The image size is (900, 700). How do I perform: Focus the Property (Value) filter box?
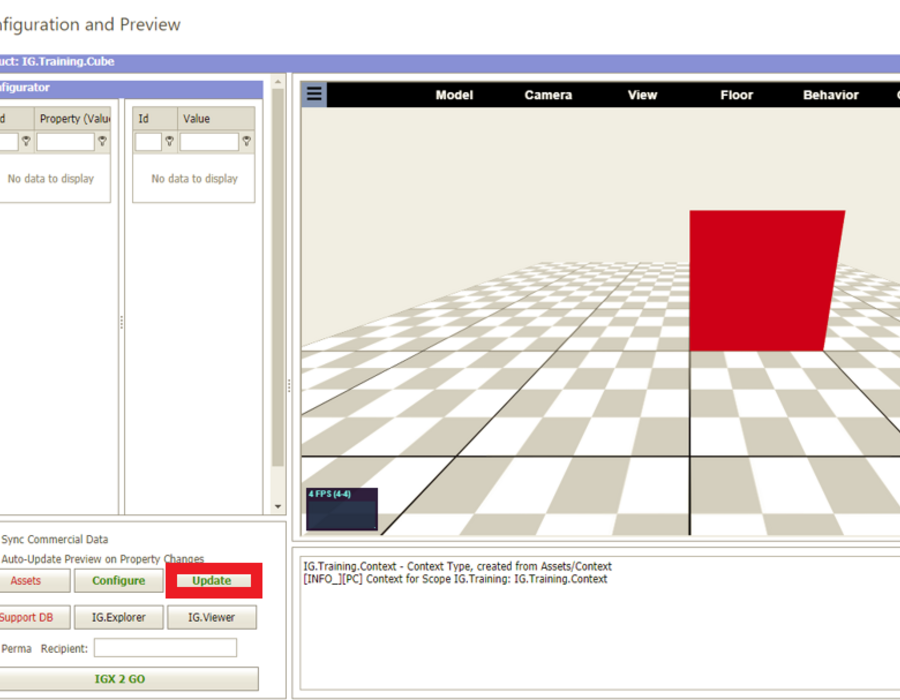(x=65, y=142)
